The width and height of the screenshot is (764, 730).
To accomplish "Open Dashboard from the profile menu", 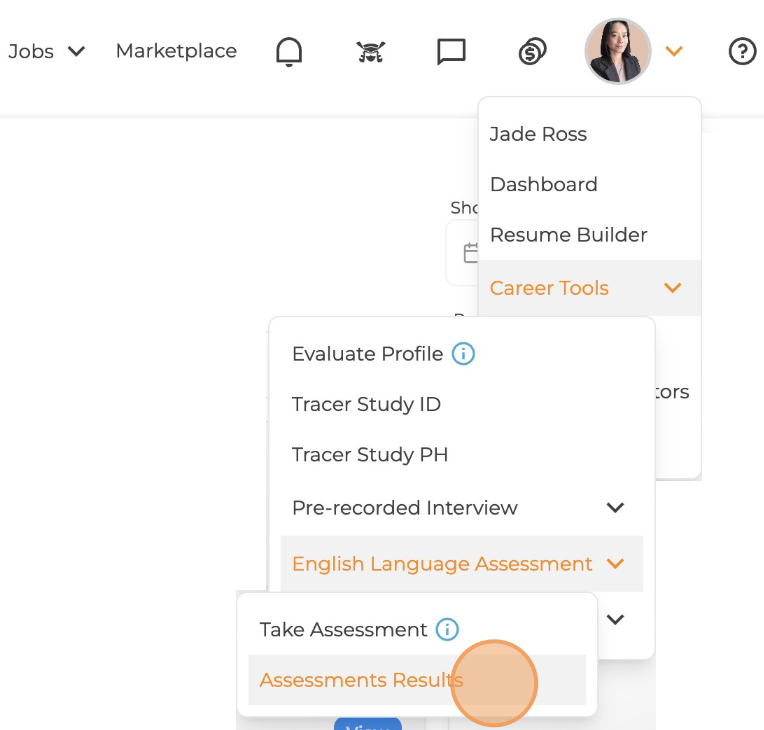I will pos(543,184).
